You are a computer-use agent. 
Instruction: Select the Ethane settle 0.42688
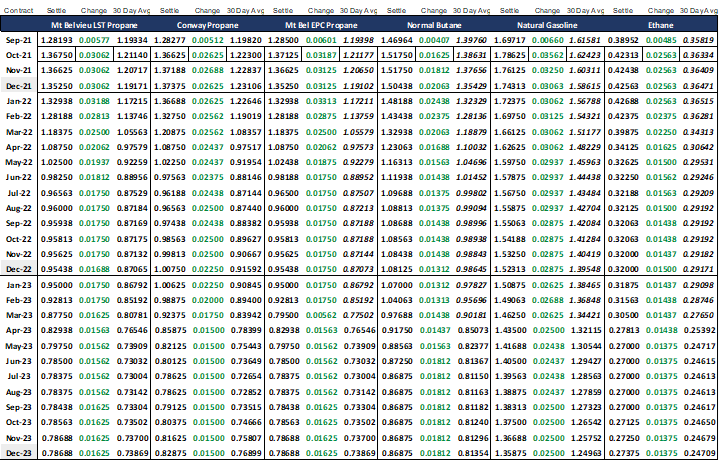click(x=623, y=101)
